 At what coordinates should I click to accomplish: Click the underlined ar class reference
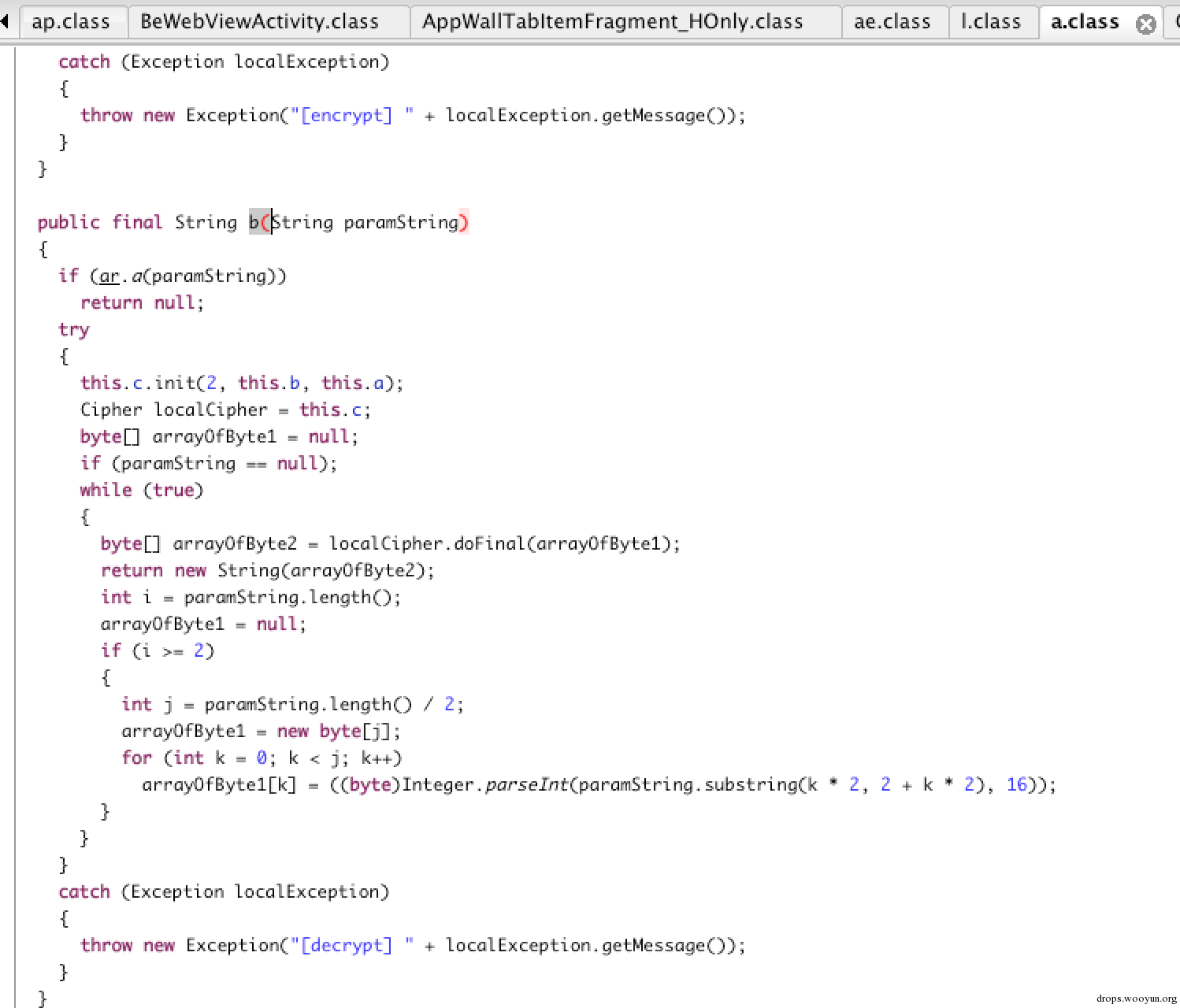109,276
